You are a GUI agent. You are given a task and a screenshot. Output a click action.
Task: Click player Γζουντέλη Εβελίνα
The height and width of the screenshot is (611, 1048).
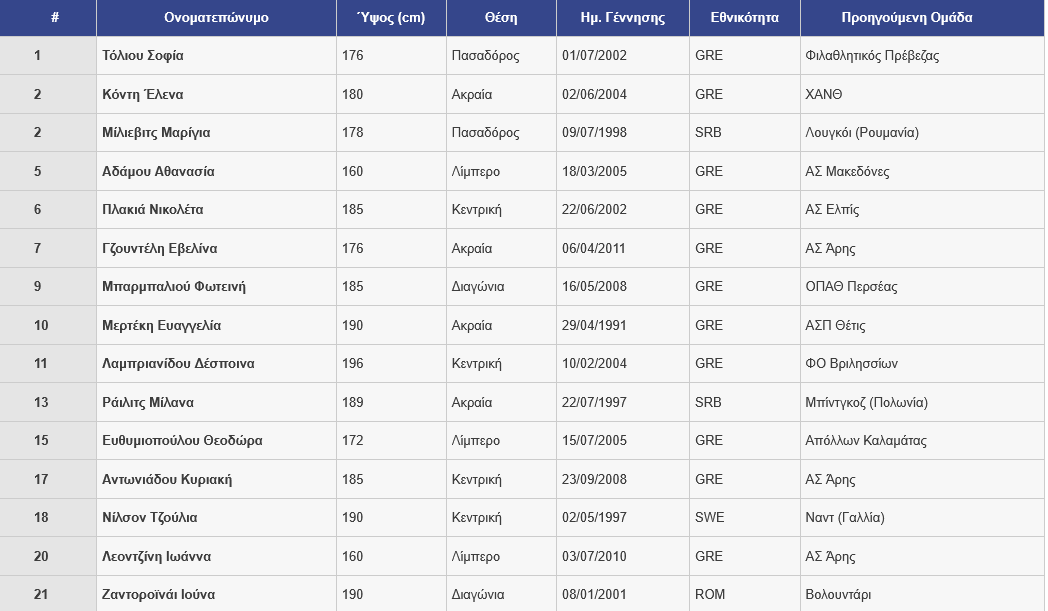tap(160, 249)
